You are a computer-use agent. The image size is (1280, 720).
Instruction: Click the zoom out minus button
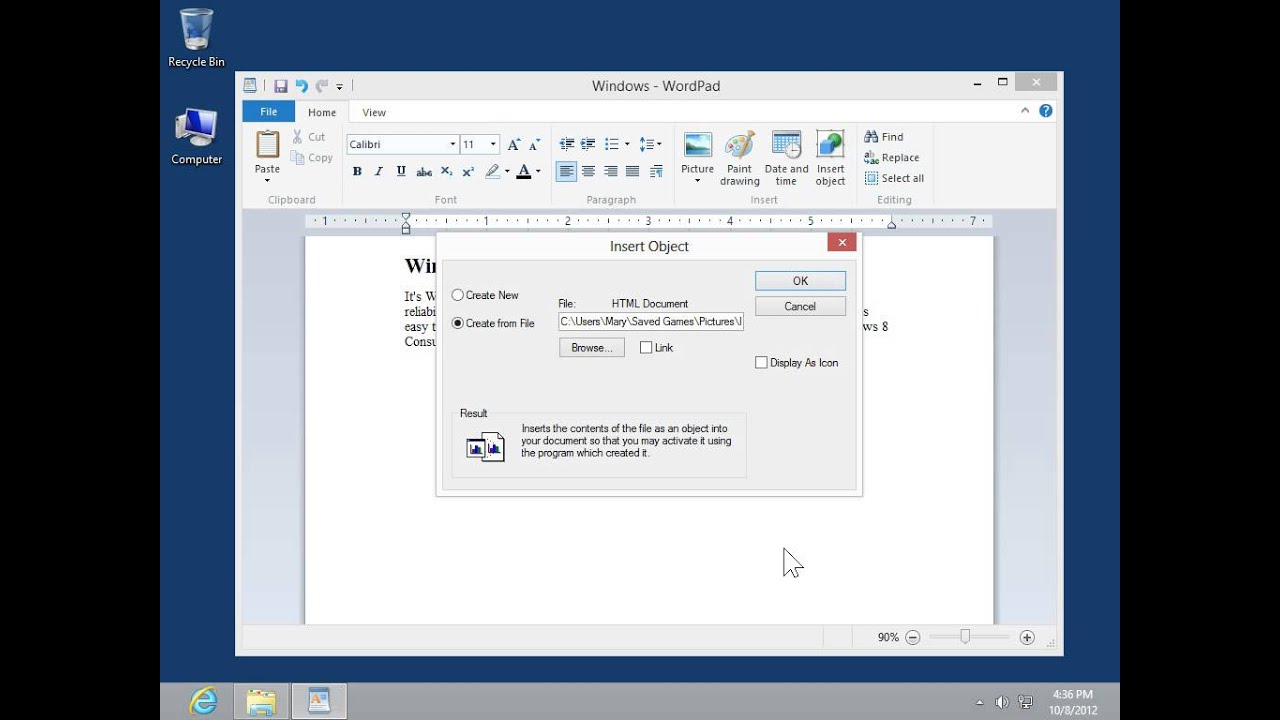(912, 637)
